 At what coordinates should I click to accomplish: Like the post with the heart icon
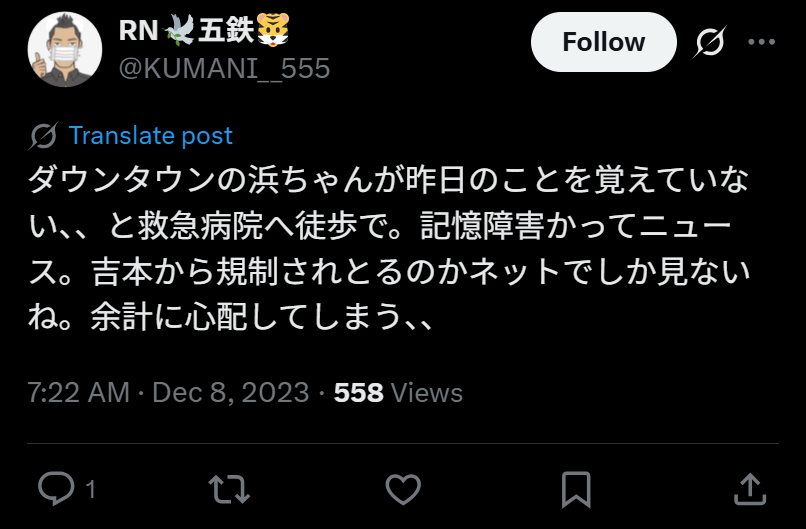pos(403,489)
